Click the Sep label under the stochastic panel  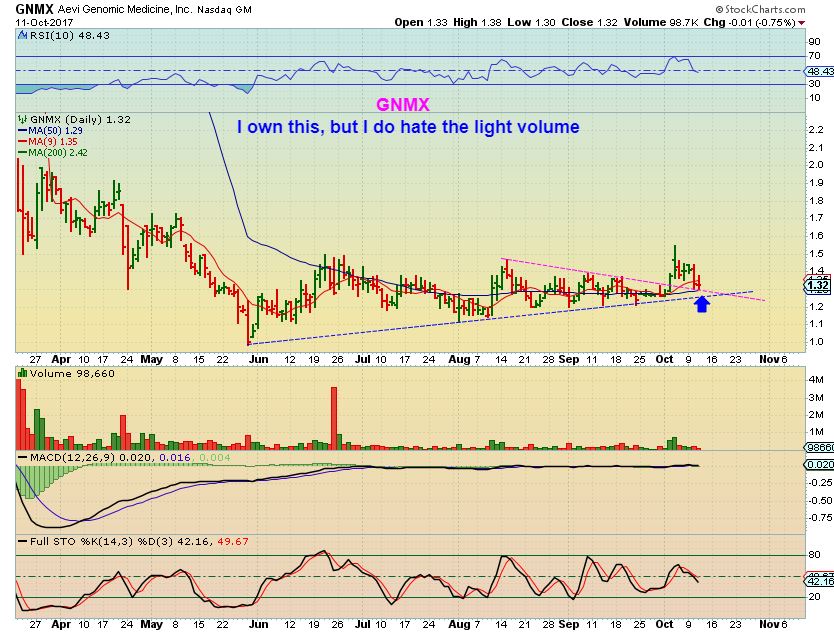coord(569,624)
